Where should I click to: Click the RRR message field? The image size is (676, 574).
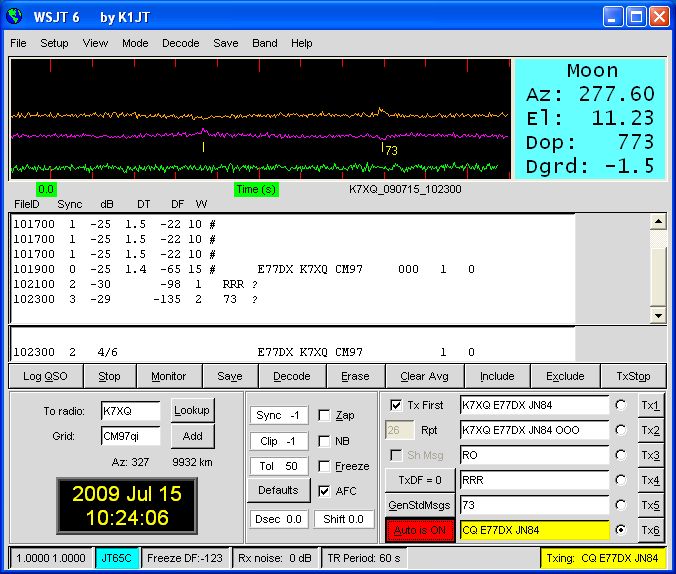click(x=534, y=480)
